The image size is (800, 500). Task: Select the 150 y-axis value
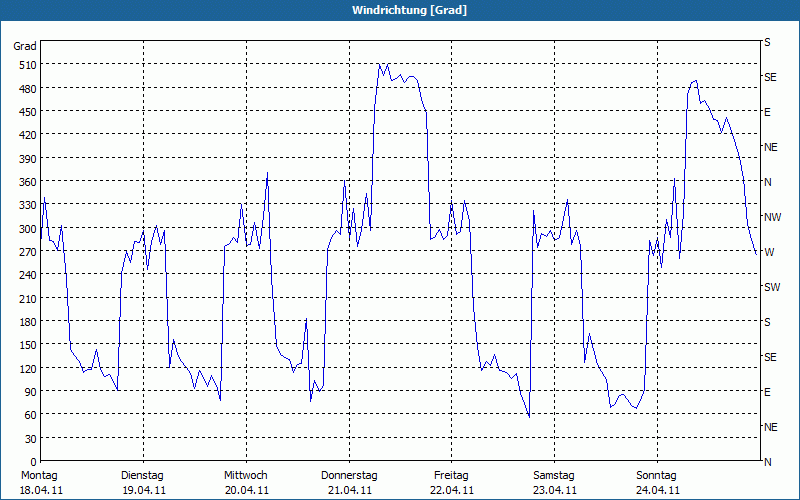click(28, 345)
